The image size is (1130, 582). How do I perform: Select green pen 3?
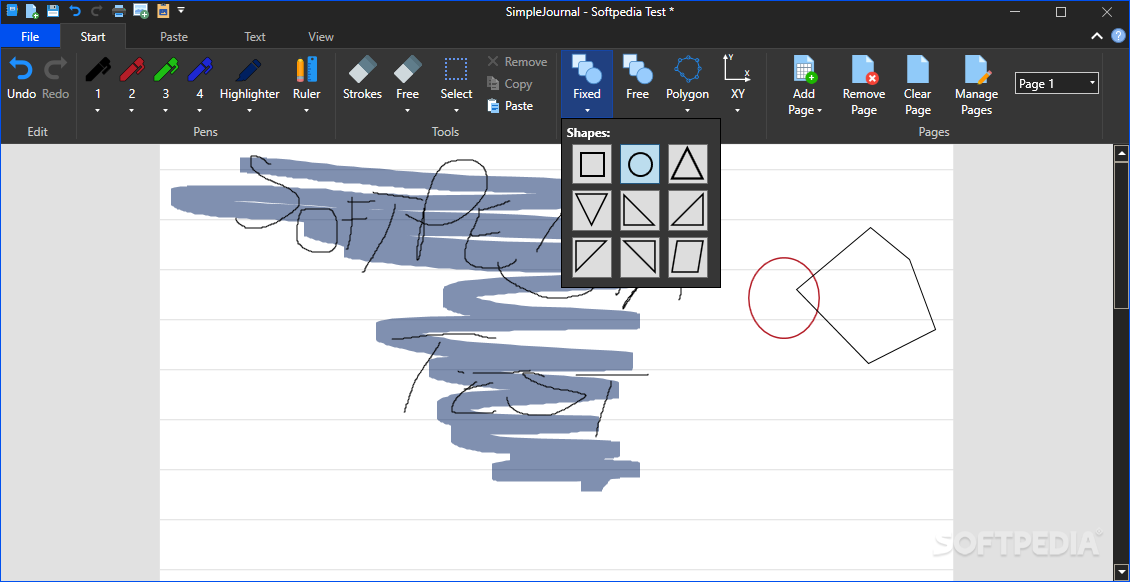coord(166,79)
